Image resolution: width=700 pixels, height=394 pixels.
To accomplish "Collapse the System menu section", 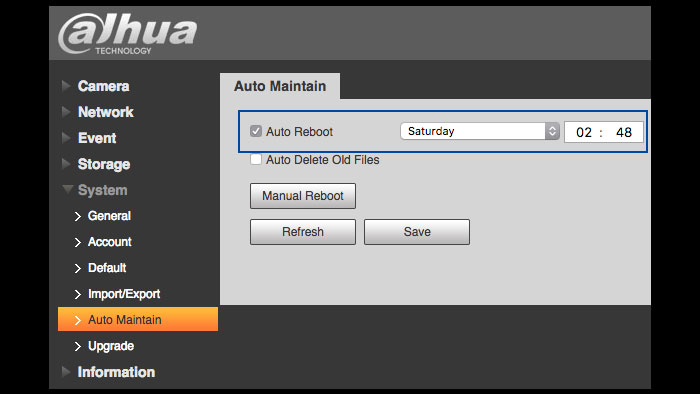I will tap(102, 190).
